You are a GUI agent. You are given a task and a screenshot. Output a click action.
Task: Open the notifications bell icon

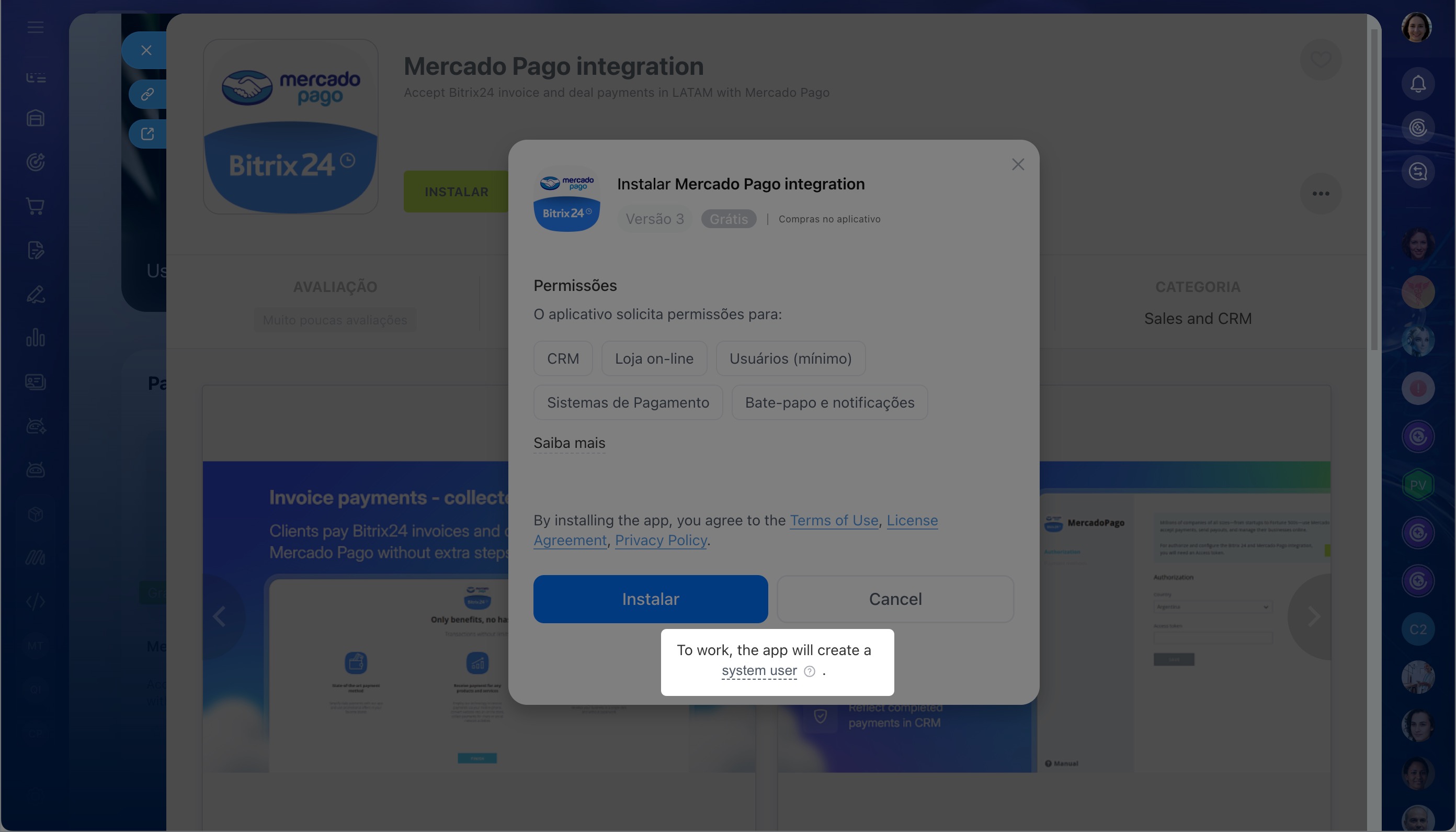coord(1418,84)
